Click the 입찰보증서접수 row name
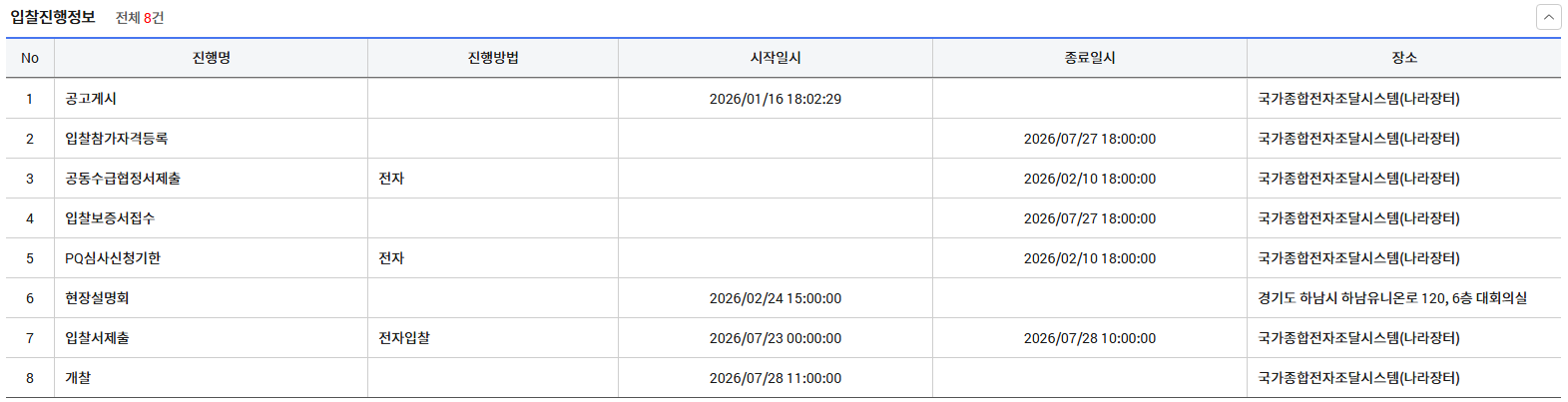Screen dimensions: 1568x402 click(110, 218)
